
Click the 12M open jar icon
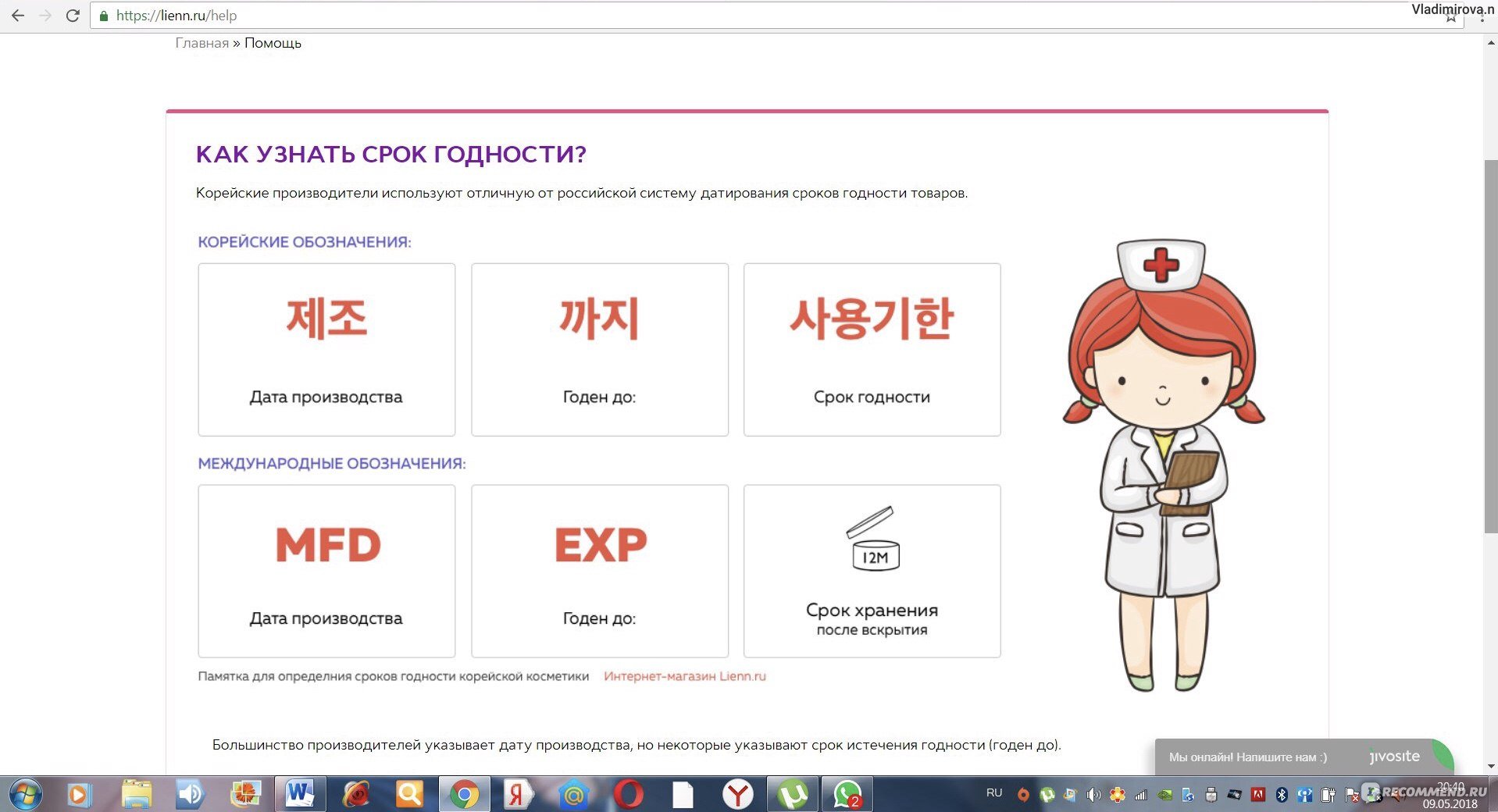click(872, 539)
